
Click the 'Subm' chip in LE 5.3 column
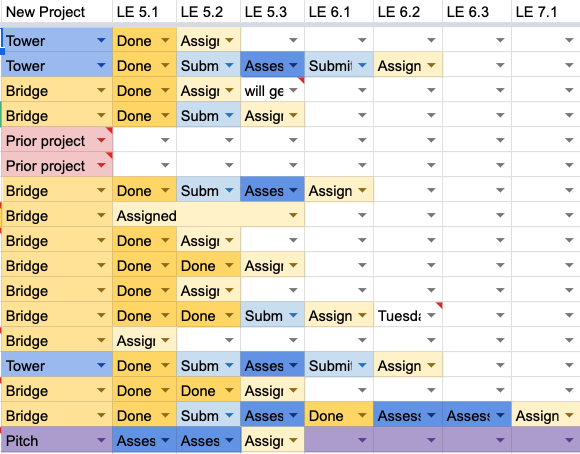point(272,315)
